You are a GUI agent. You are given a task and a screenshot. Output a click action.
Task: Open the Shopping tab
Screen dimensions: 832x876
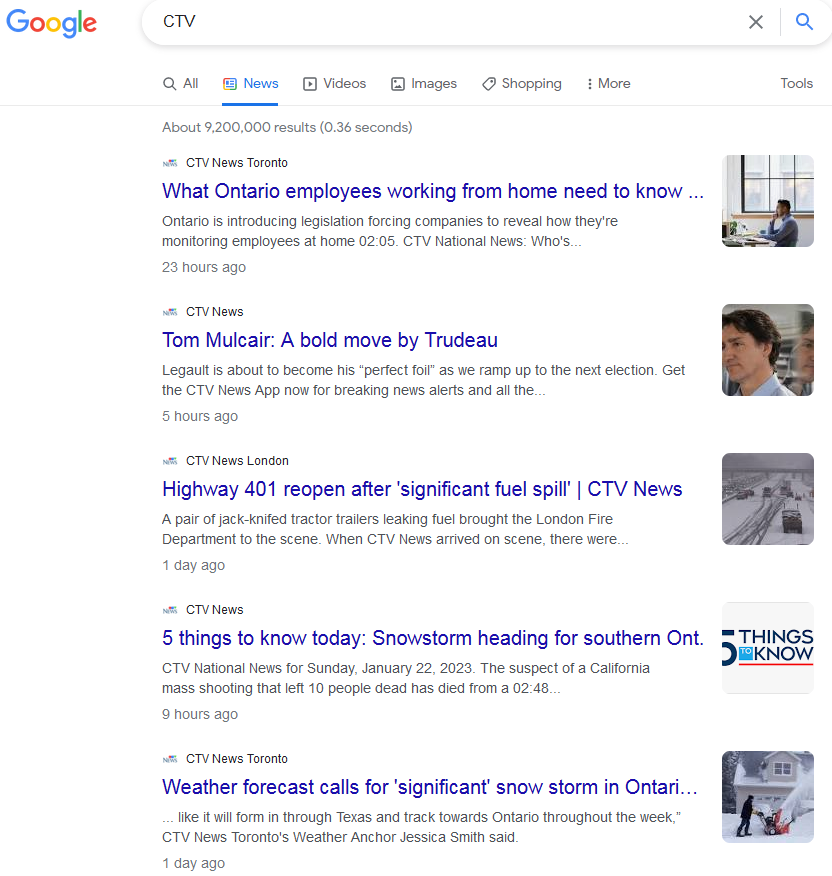pos(521,84)
